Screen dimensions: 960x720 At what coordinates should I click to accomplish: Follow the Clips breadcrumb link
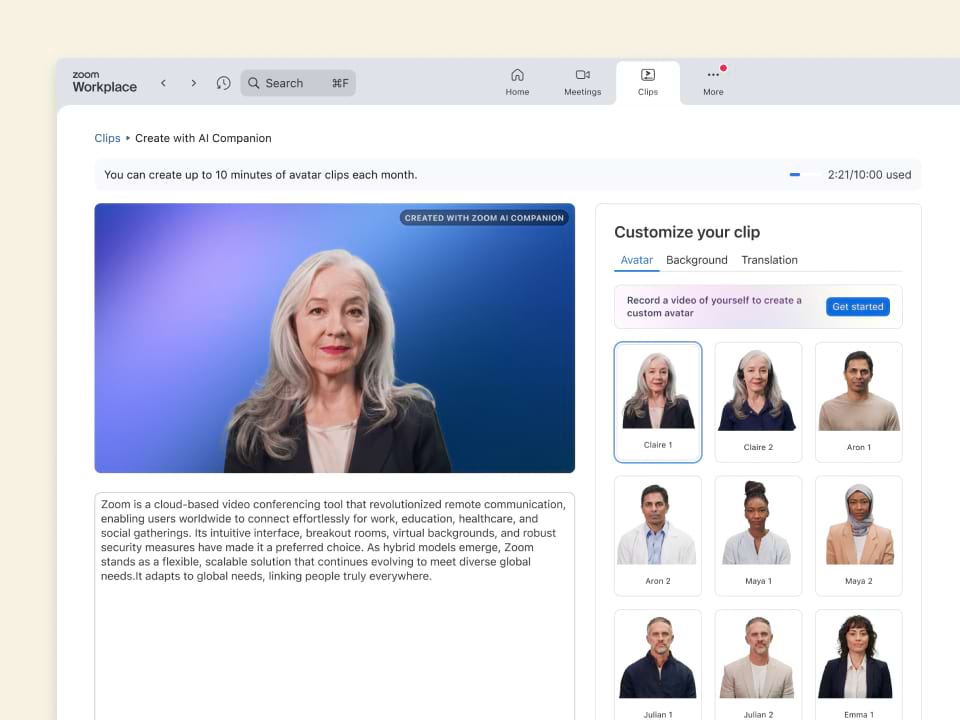(x=107, y=138)
